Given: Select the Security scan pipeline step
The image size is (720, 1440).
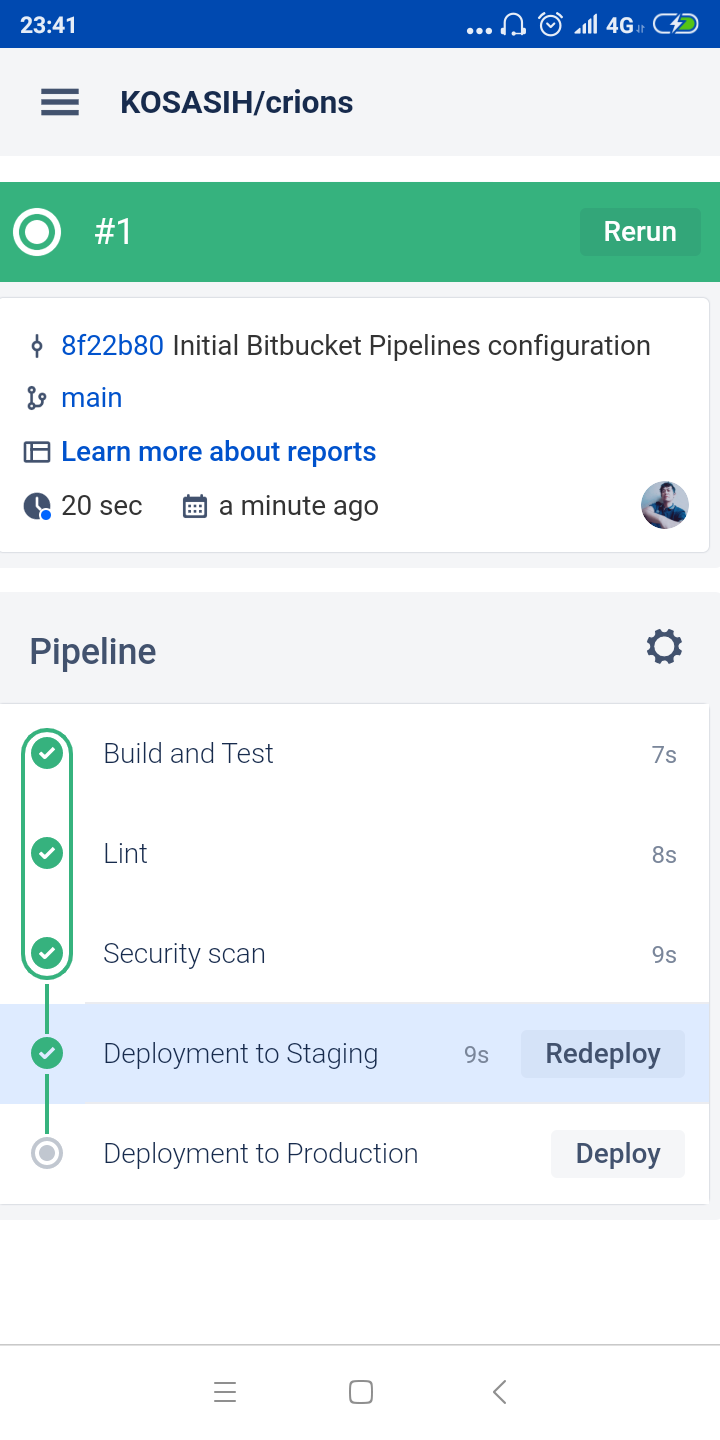Looking at the screenshot, I should pos(184,954).
